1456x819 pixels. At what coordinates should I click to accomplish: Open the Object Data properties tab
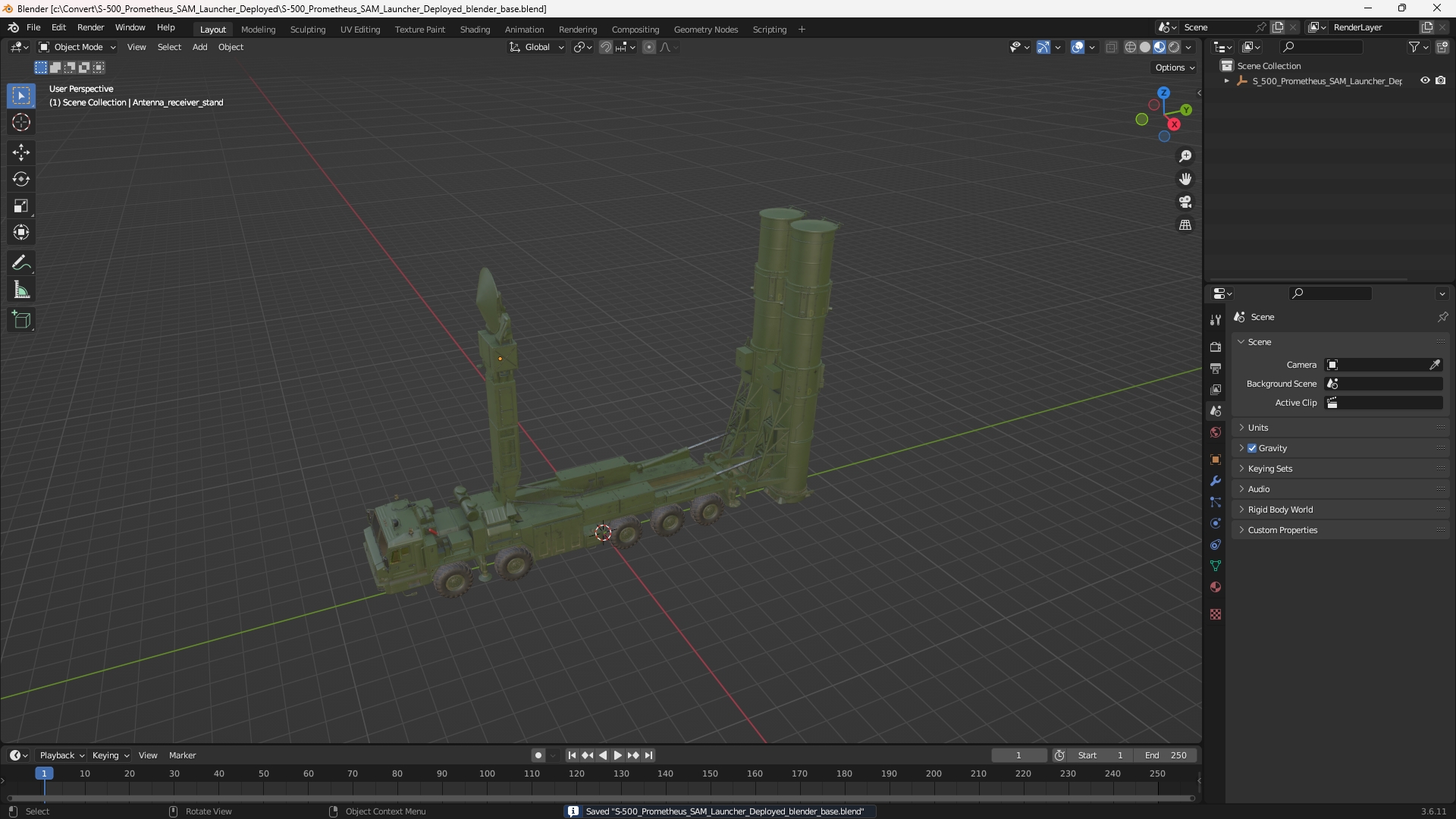pos(1216,566)
